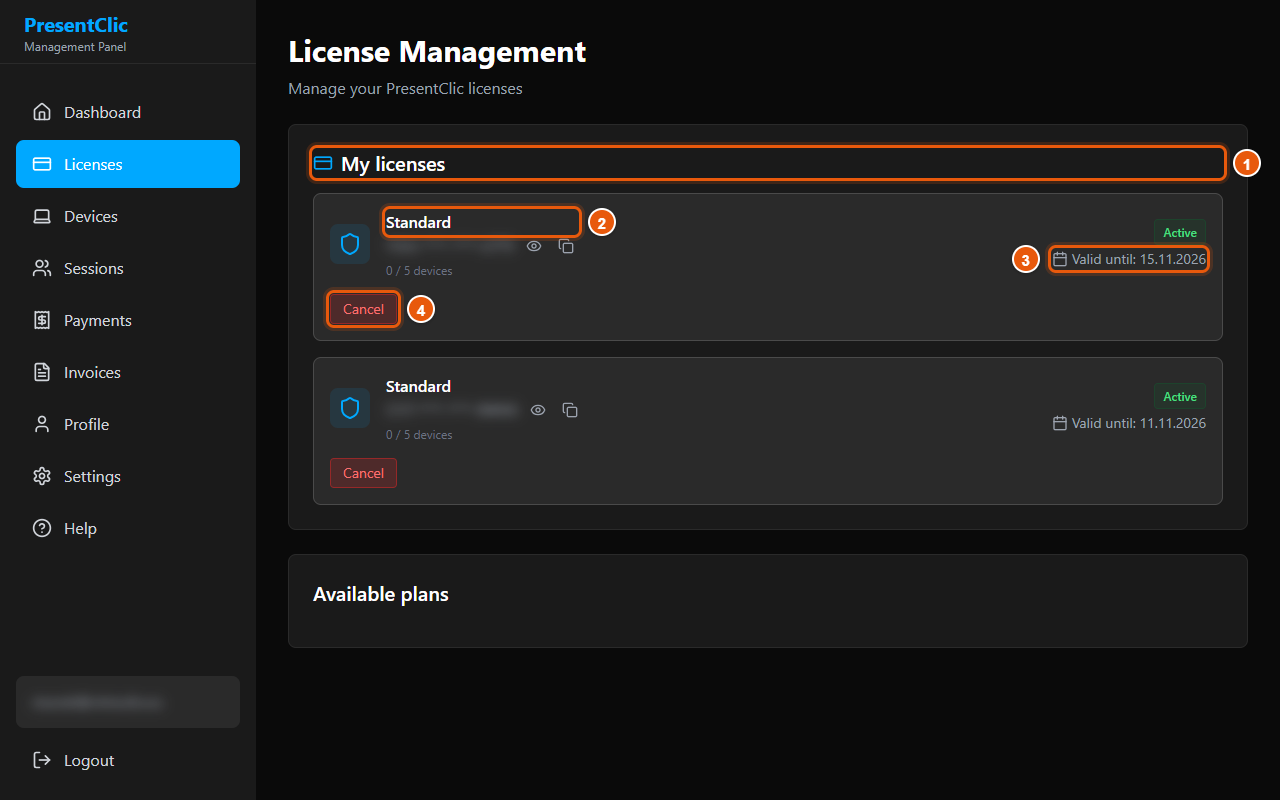1280x800 pixels.
Task: Click the blurred account email box
Action: coord(128,702)
